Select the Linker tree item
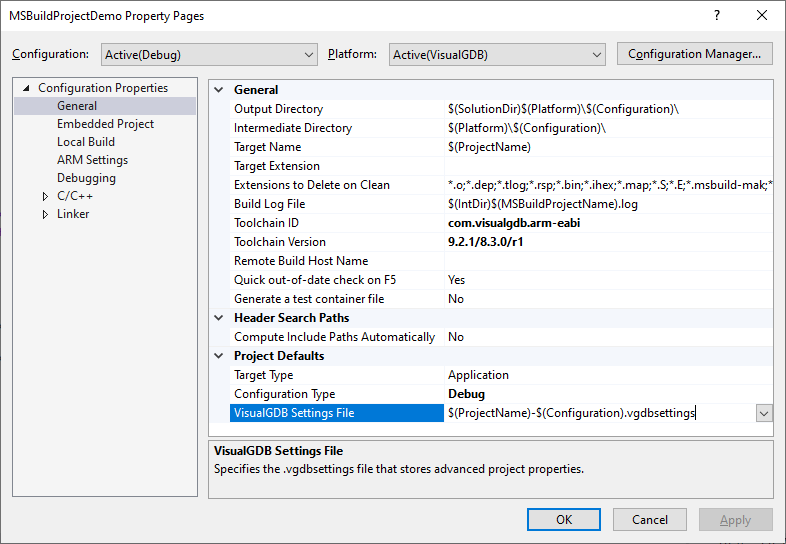Image resolution: width=786 pixels, height=544 pixels. pos(73,214)
